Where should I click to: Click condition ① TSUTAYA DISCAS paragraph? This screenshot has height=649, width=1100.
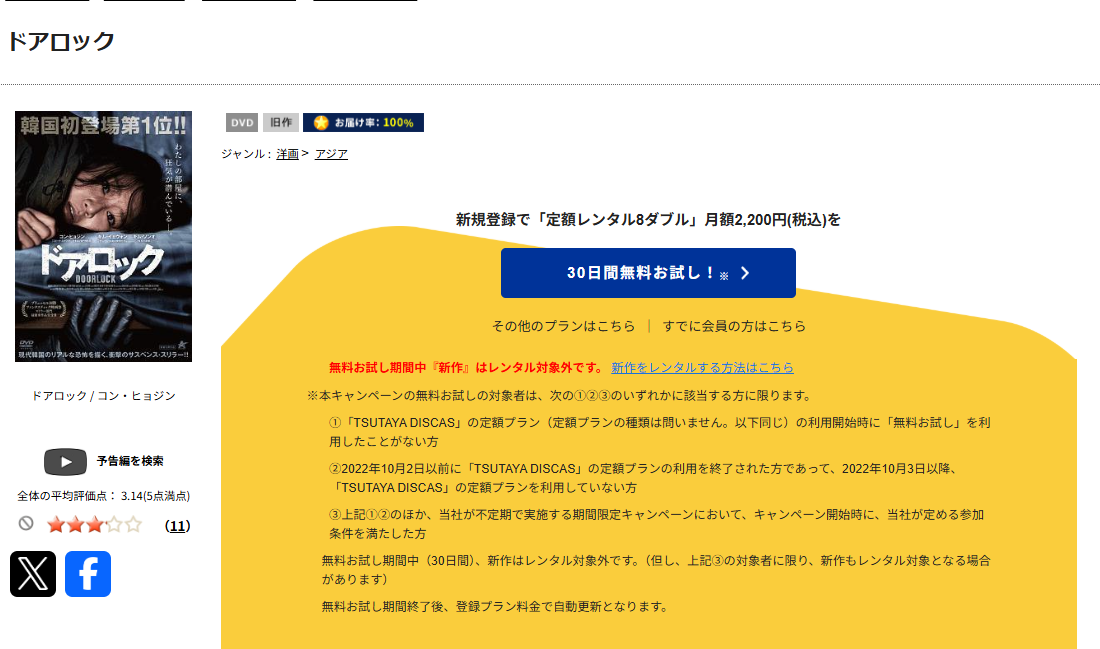click(x=659, y=431)
